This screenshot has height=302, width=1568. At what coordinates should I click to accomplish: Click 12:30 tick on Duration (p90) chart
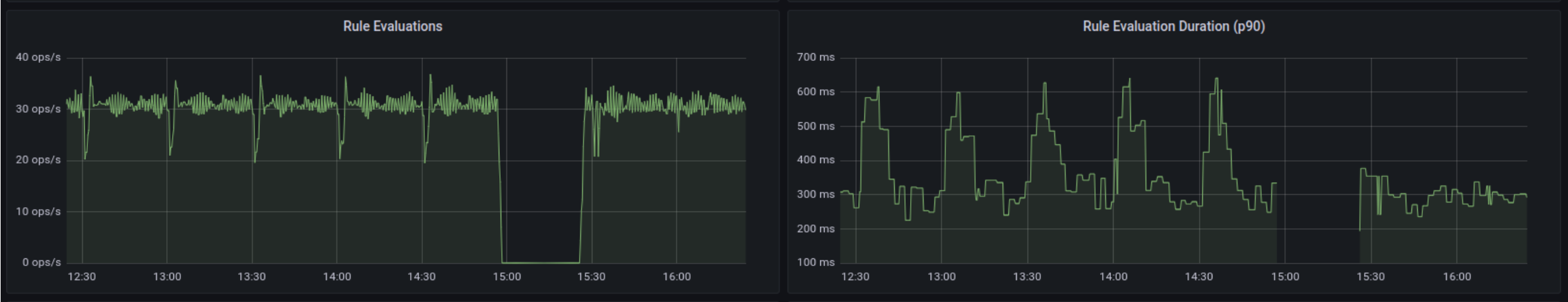tap(856, 276)
